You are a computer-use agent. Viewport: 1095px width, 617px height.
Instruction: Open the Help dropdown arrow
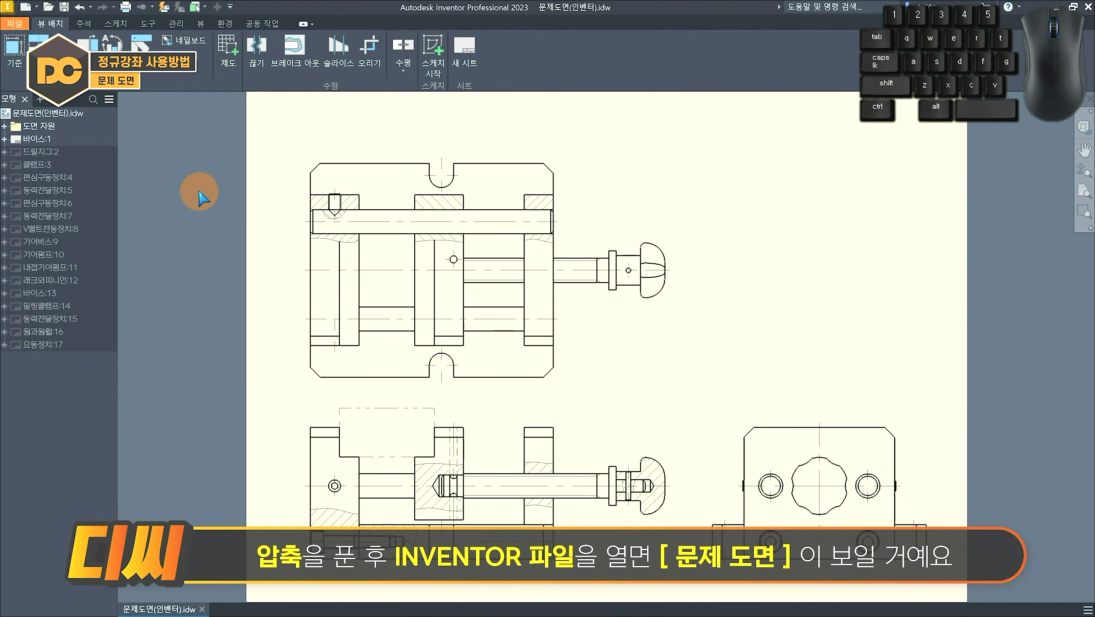click(x=1018, y=7)
